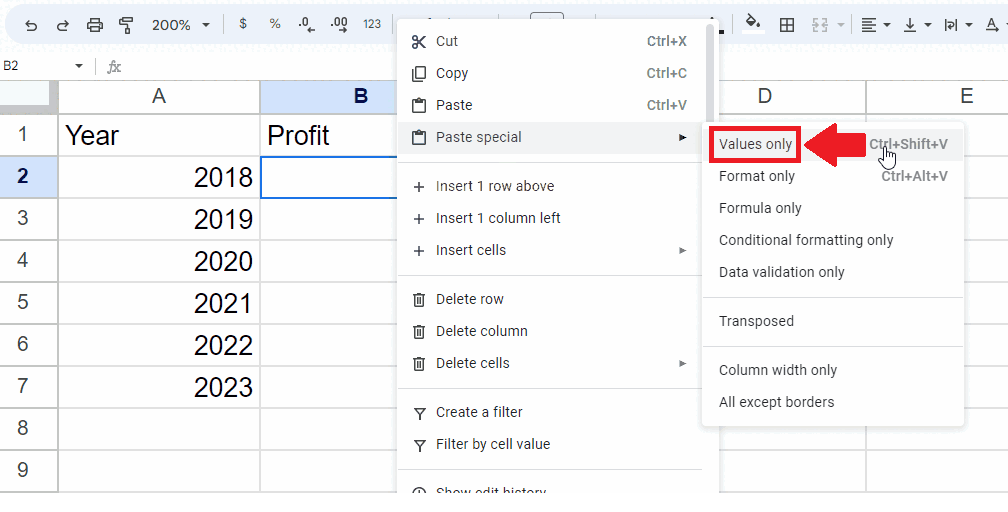Format as percent
Screen dimensions: 1008x512
[275, 24]
